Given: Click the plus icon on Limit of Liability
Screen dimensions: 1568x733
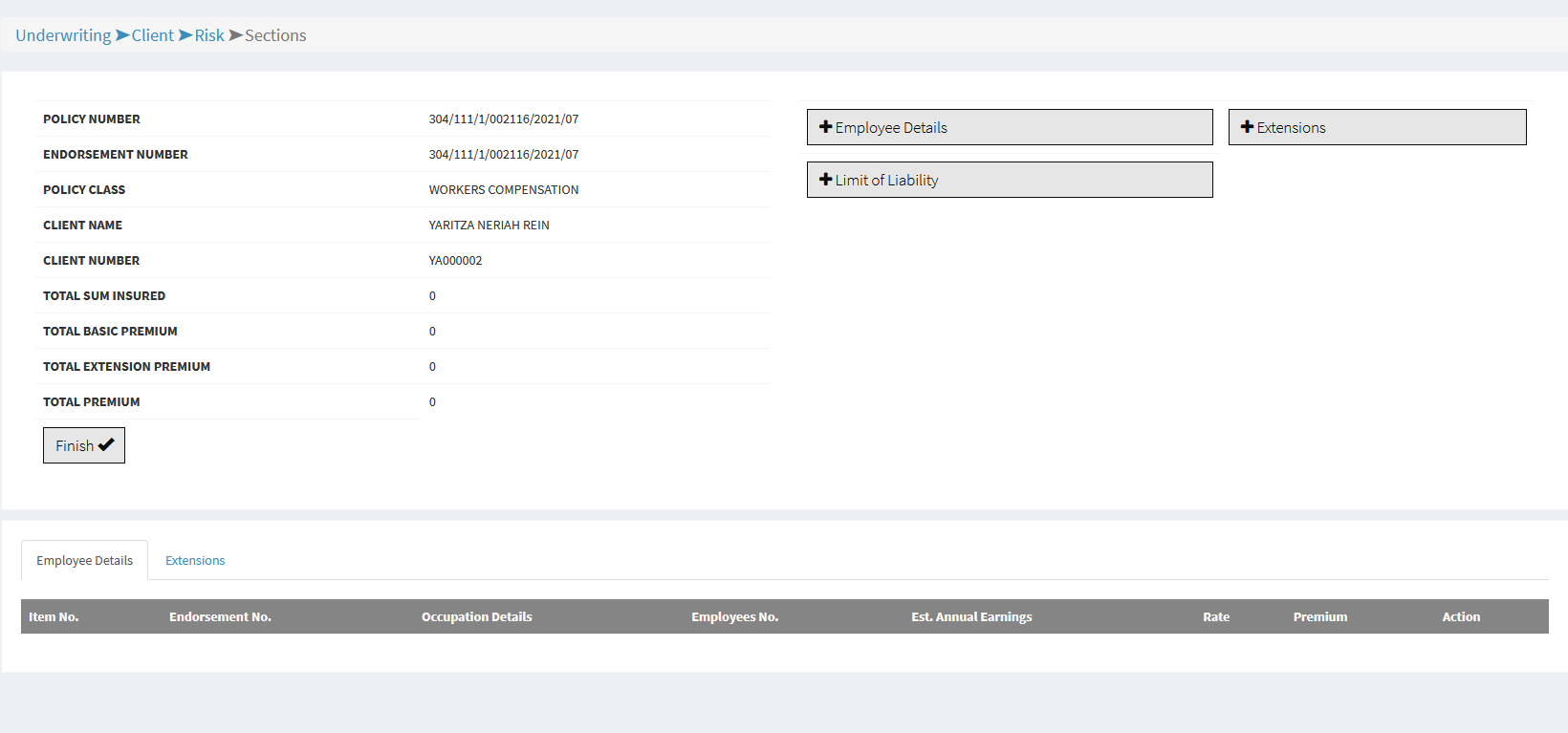Looking at the screenshot, I should coord(825,180).
